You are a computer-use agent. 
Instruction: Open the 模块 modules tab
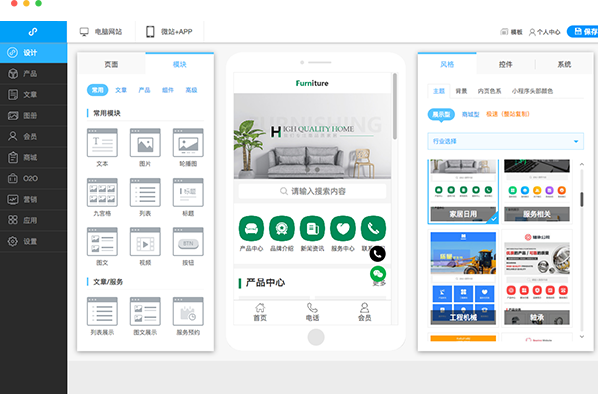click(180, 64)
